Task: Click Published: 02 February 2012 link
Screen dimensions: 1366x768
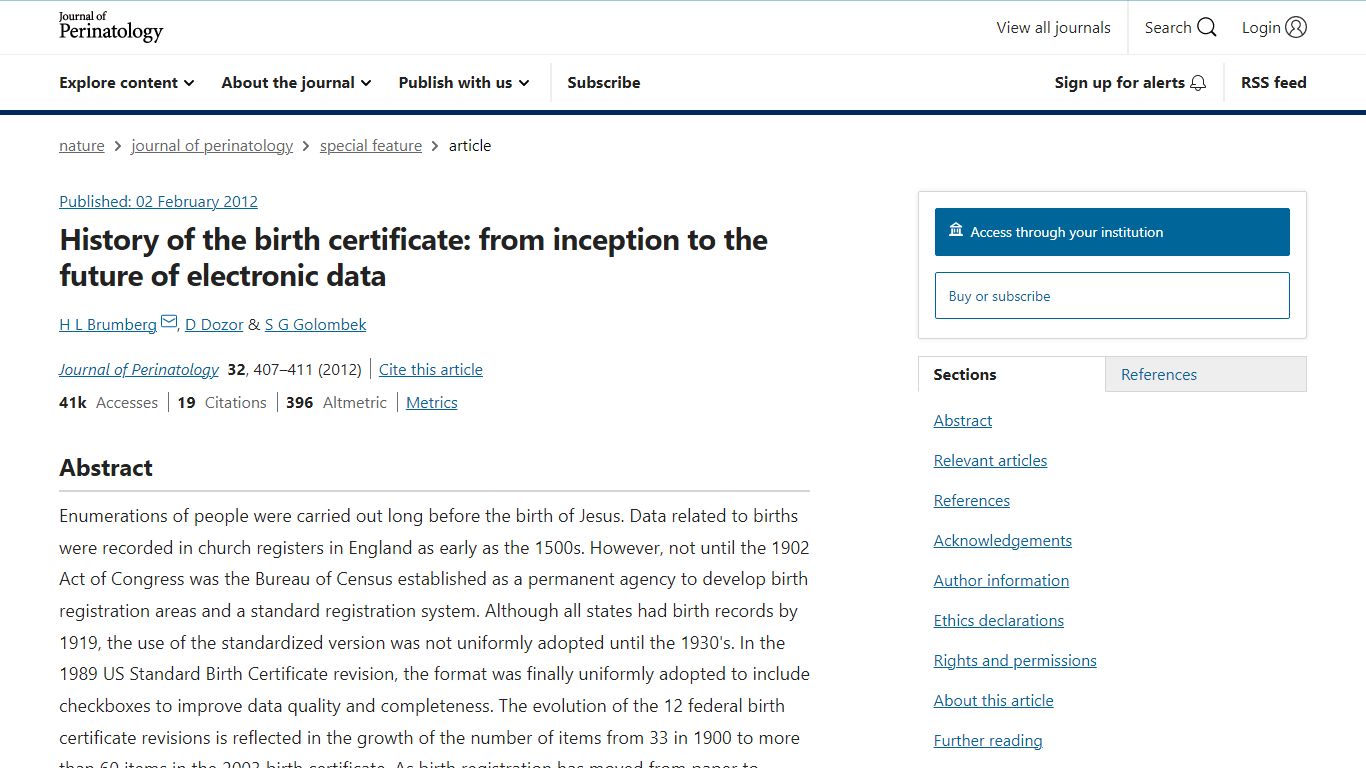Action: tap(158, 202)
